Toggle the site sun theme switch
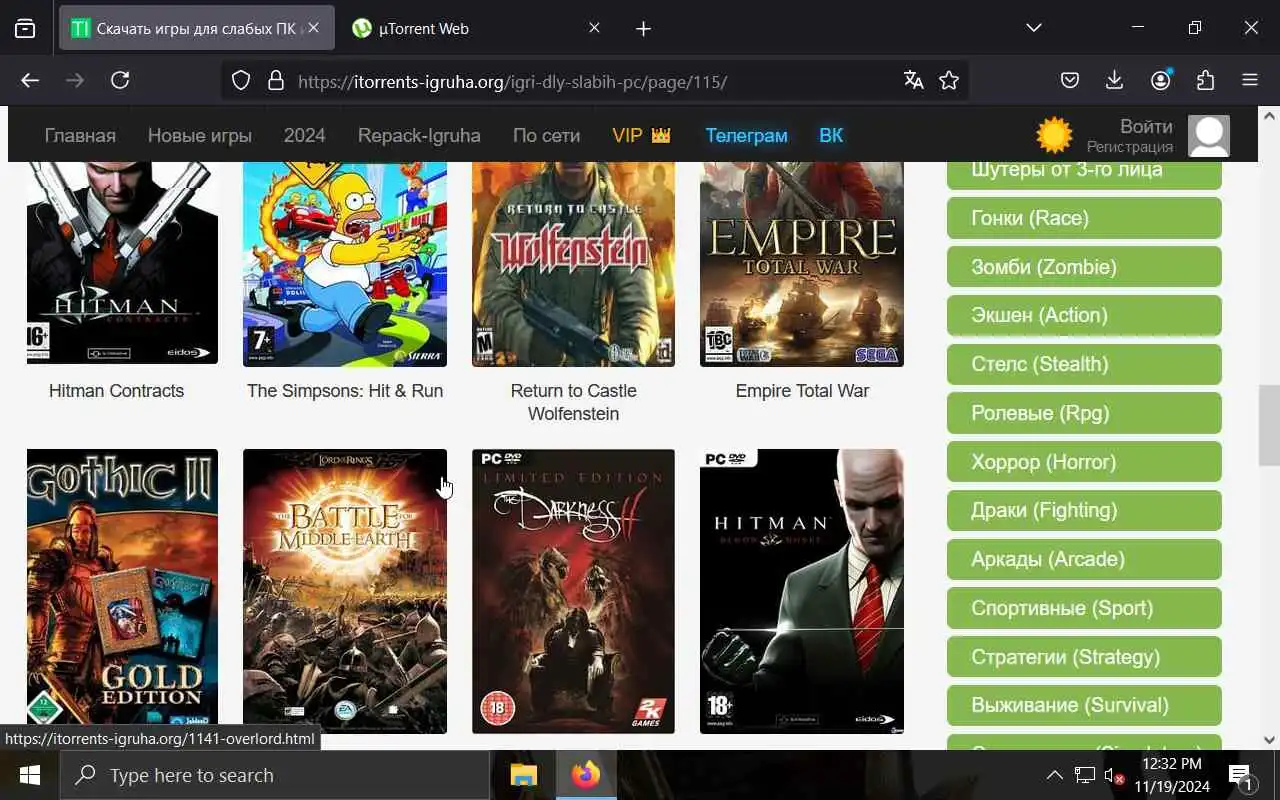Screen dimensions: 1280x800 click(1054, 135)
